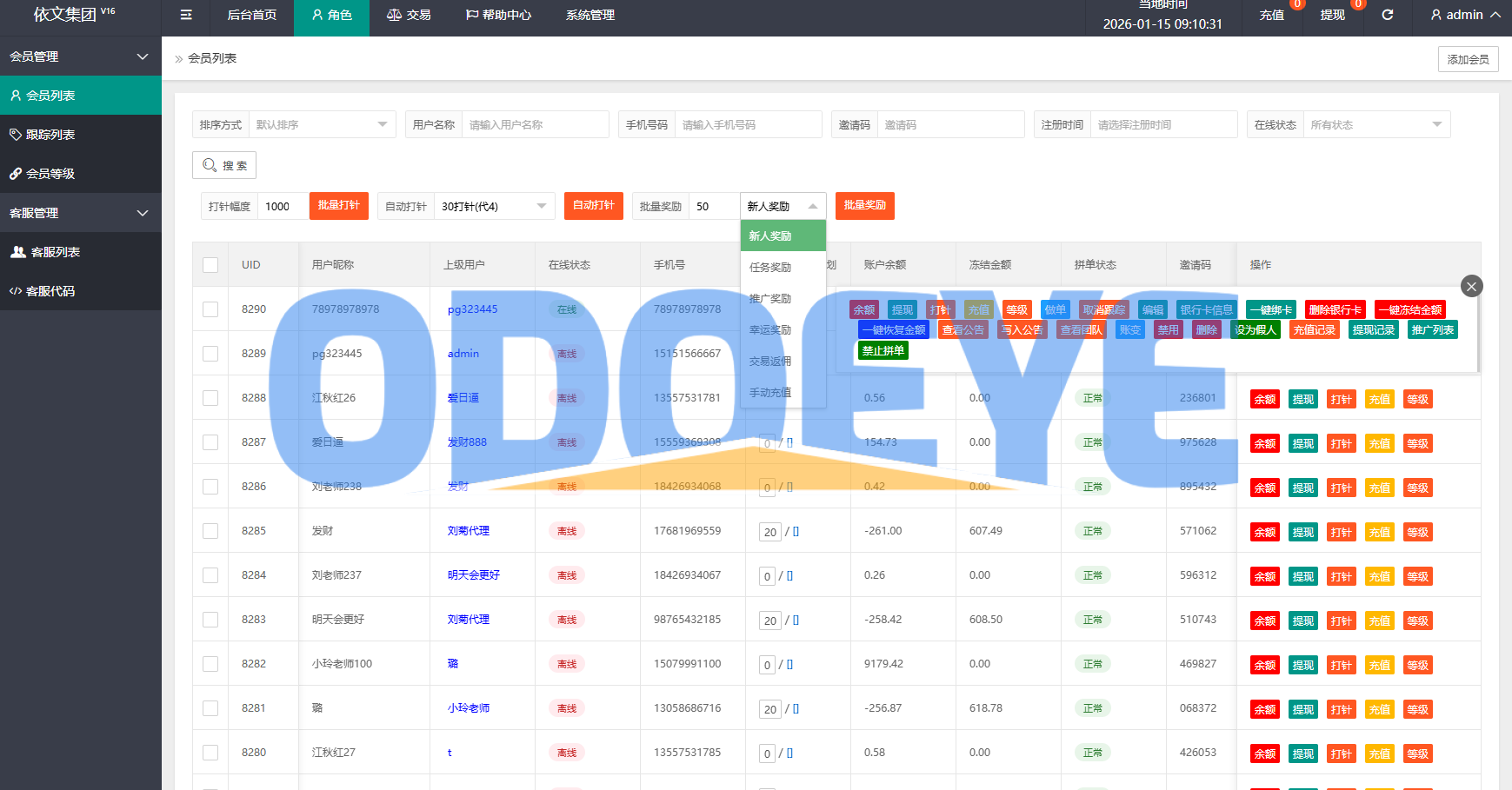
Task: Click the search magnifier button
Action: [x=224, y=165]
